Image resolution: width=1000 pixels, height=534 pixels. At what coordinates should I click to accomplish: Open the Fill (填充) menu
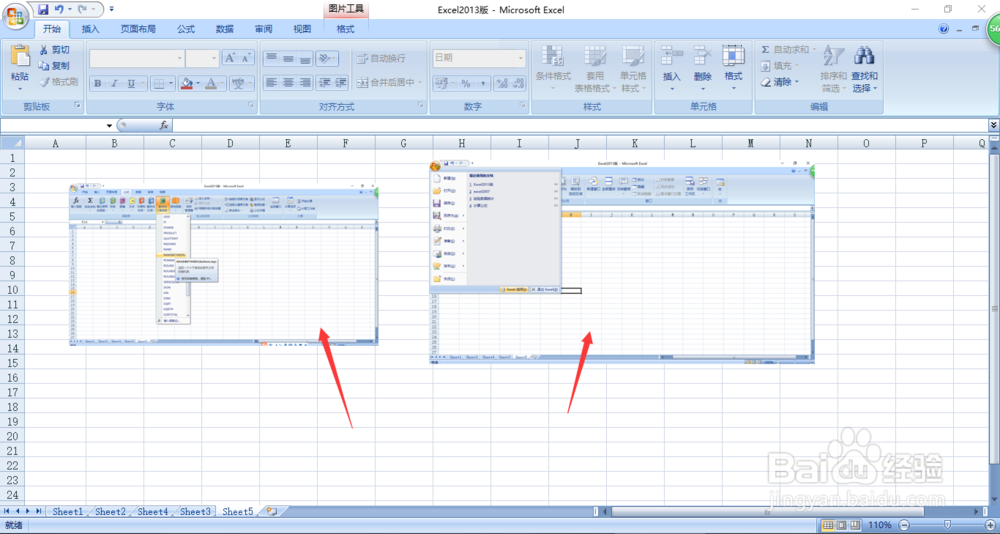[779, 66]
